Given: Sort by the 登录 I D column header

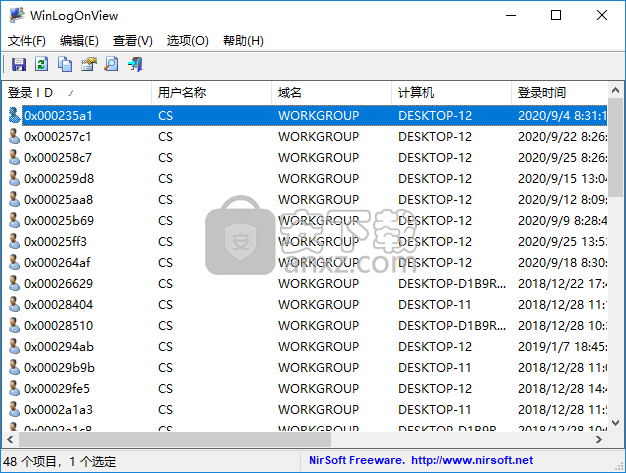Looking at the screenshot, I should [77, 93].
